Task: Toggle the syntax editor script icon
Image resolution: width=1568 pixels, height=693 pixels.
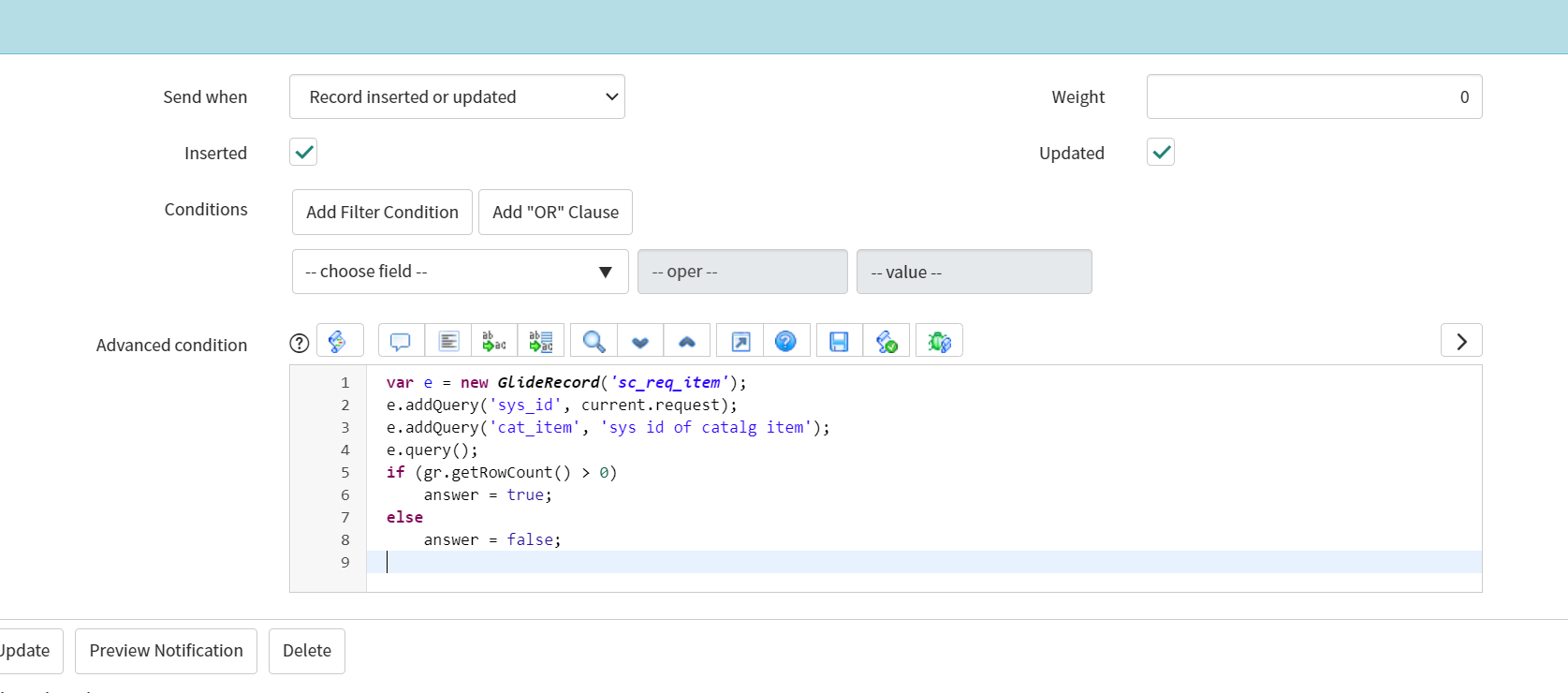Action: 339,342
